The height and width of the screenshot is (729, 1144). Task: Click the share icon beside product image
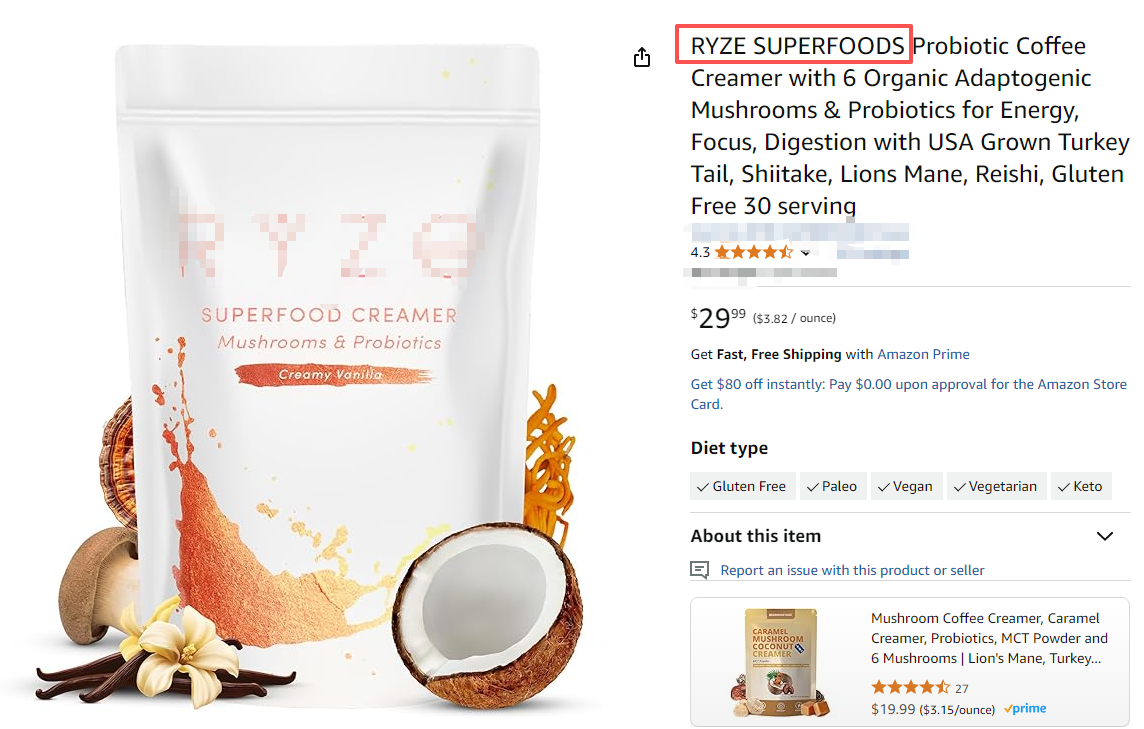click(641, 57)
